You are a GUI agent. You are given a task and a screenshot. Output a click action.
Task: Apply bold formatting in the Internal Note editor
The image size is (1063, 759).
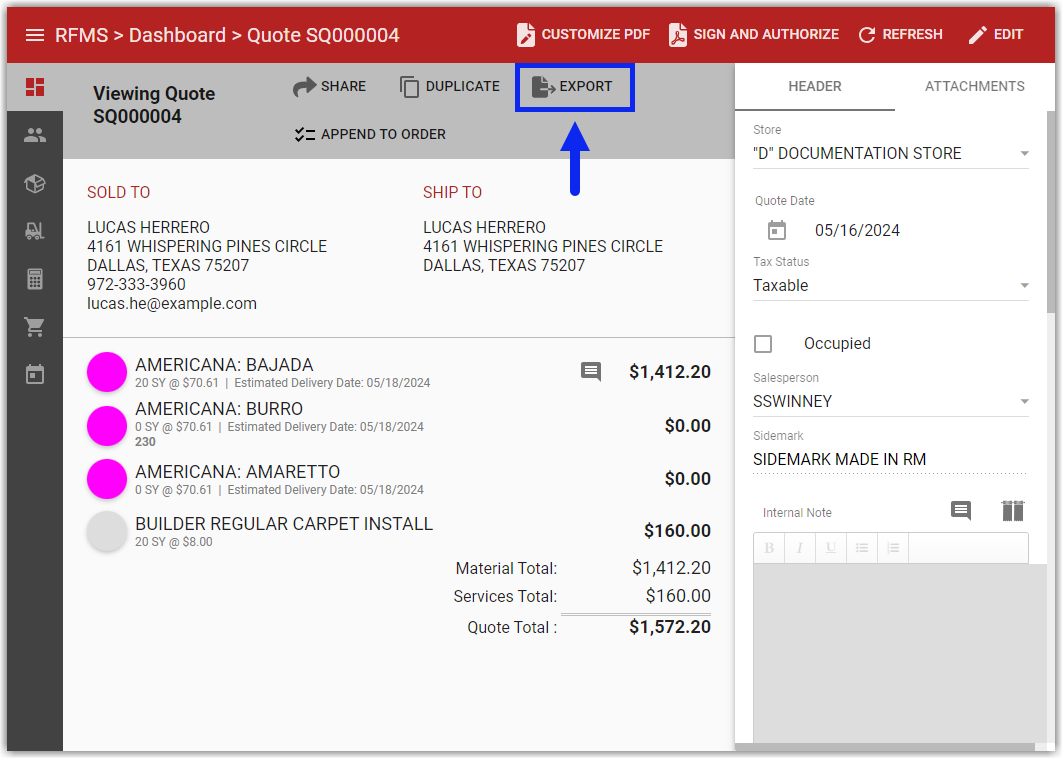click(768, 548)
